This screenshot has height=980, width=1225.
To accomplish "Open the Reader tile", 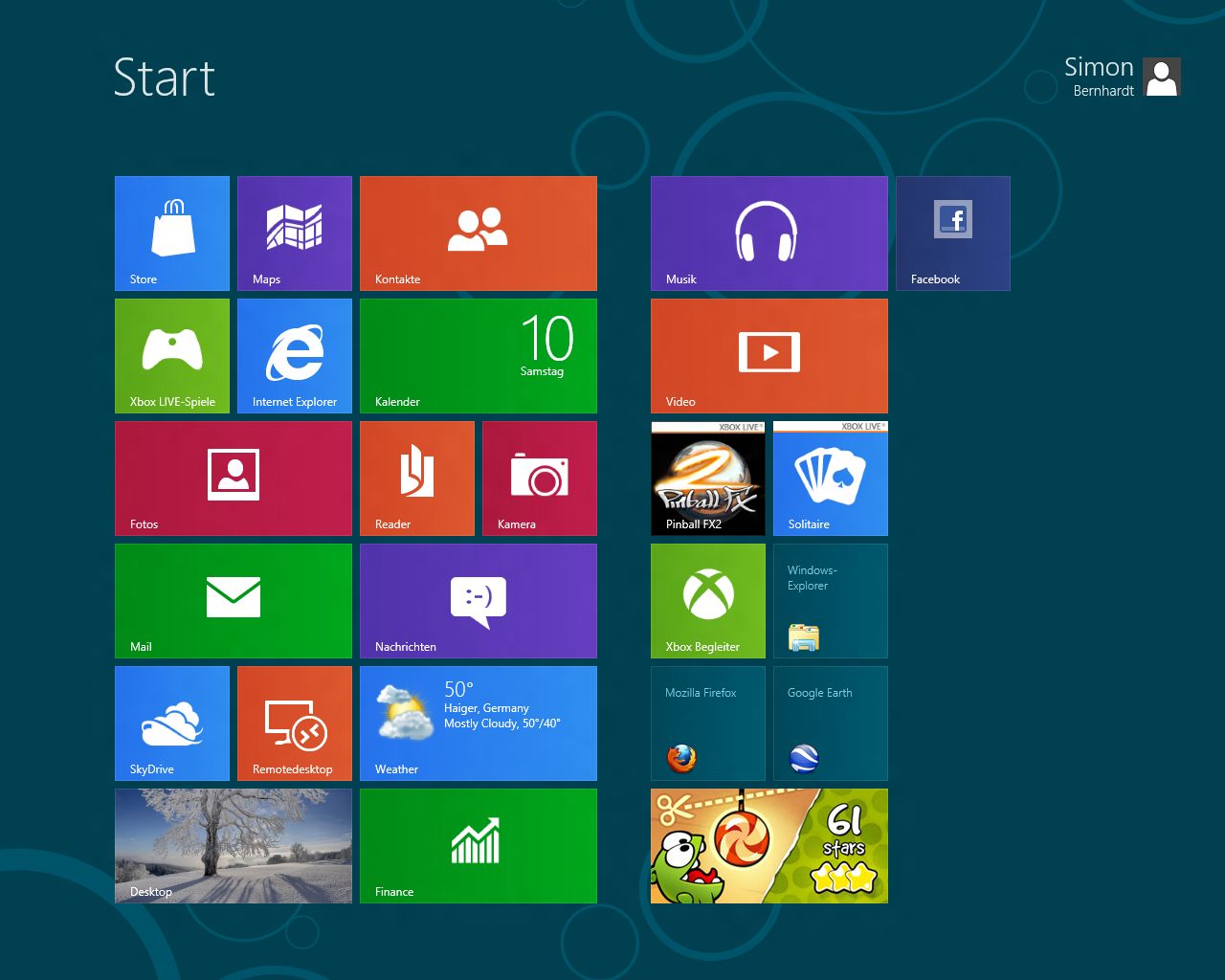I will tap(417, 479).
